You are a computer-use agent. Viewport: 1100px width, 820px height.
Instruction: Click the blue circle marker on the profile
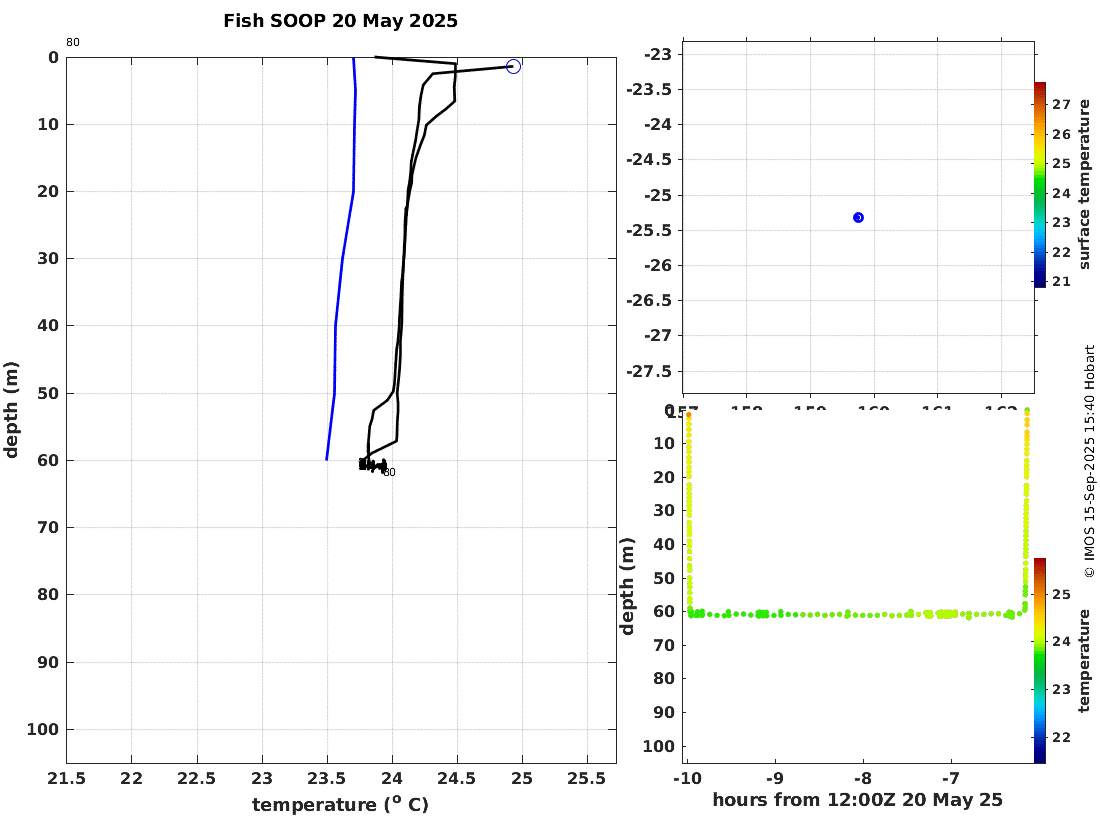pyautogui.click(x=514, y=67)
